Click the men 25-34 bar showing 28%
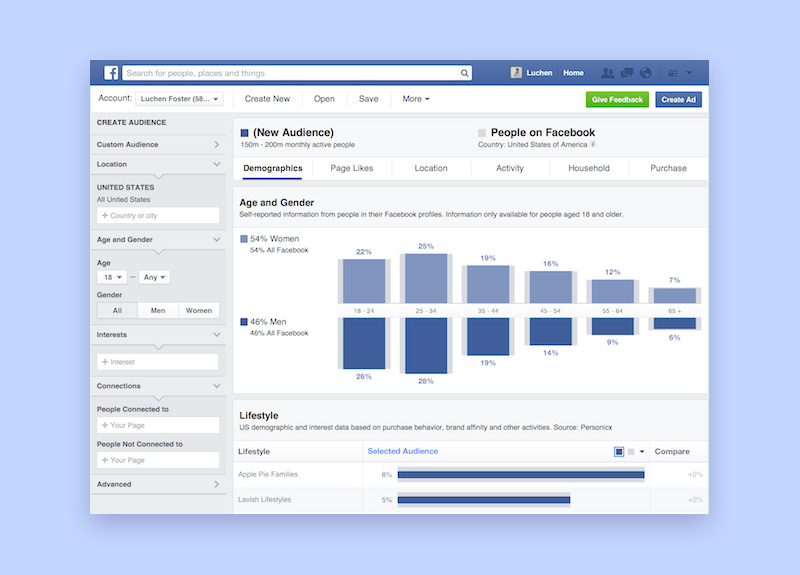The image size is (800, 575). pos(426,345)
